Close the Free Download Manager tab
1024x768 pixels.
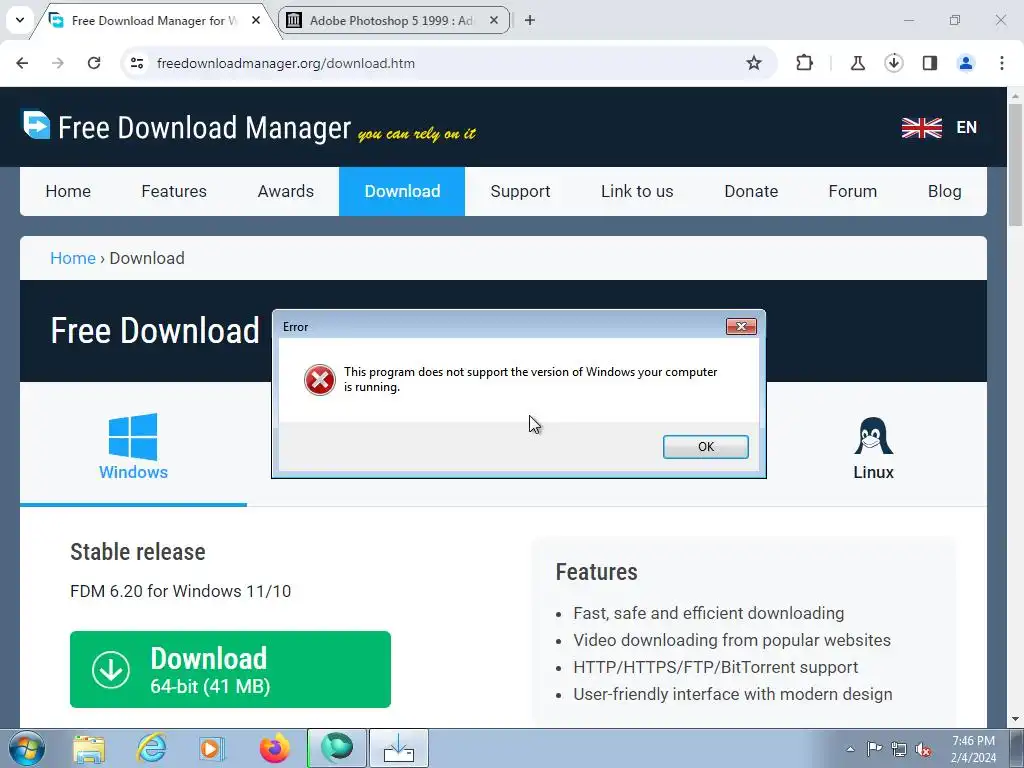pos(256,20)
